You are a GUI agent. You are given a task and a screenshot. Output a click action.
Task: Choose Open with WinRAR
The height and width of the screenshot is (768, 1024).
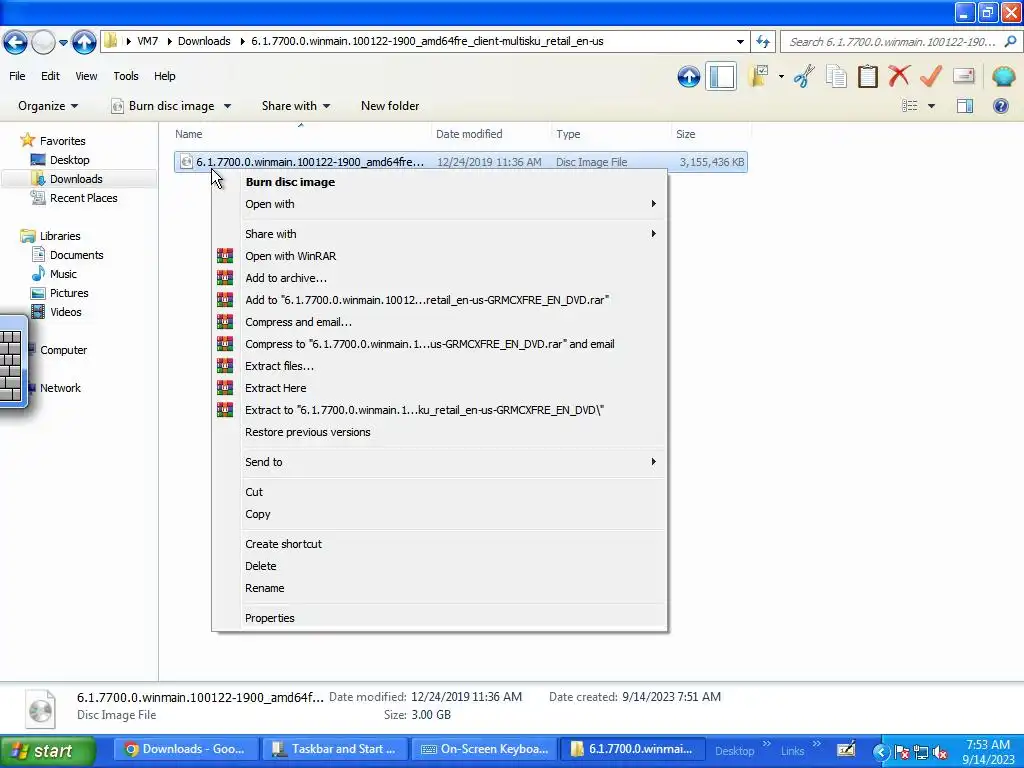click(440, 256)
